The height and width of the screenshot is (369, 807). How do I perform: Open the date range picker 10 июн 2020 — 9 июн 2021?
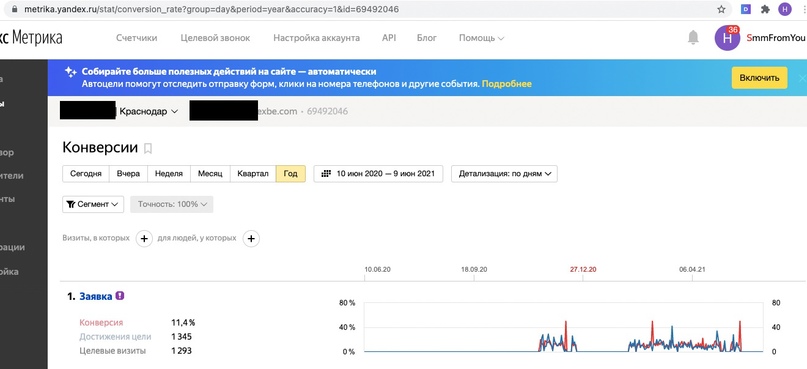(378, 173)
